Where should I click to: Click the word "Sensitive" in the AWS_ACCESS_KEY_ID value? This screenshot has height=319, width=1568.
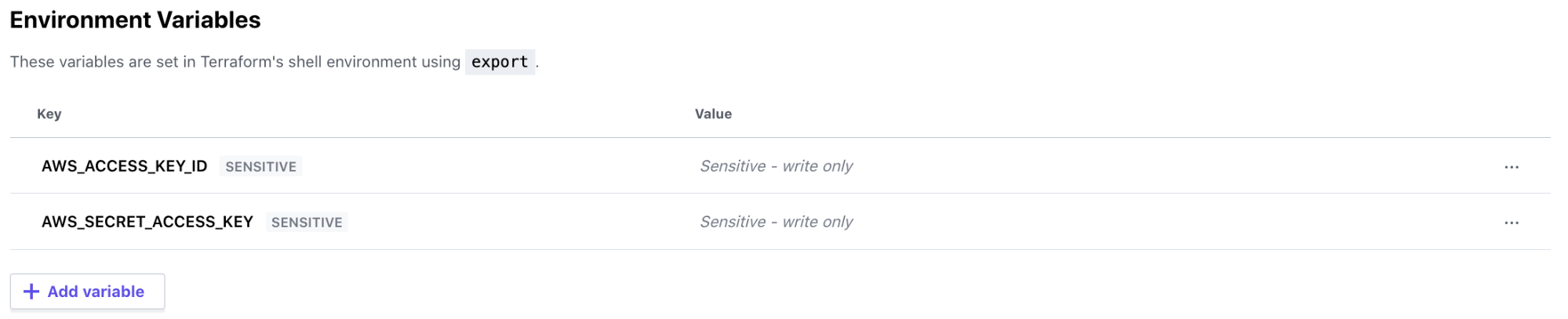tap(733, 166)
